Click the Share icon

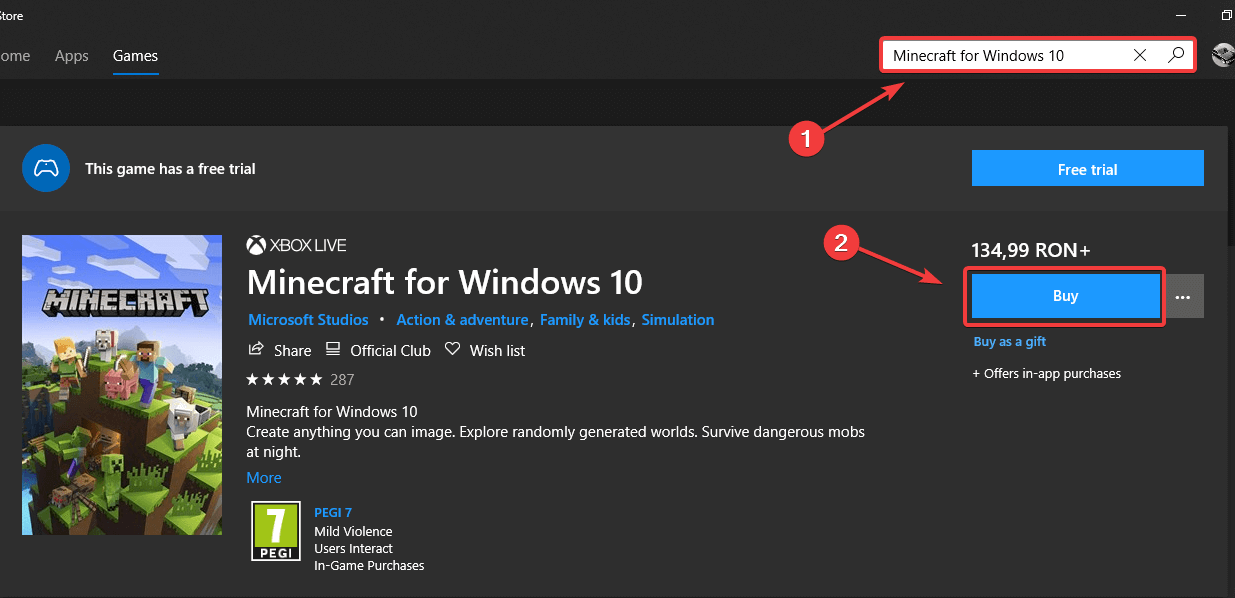256,350
